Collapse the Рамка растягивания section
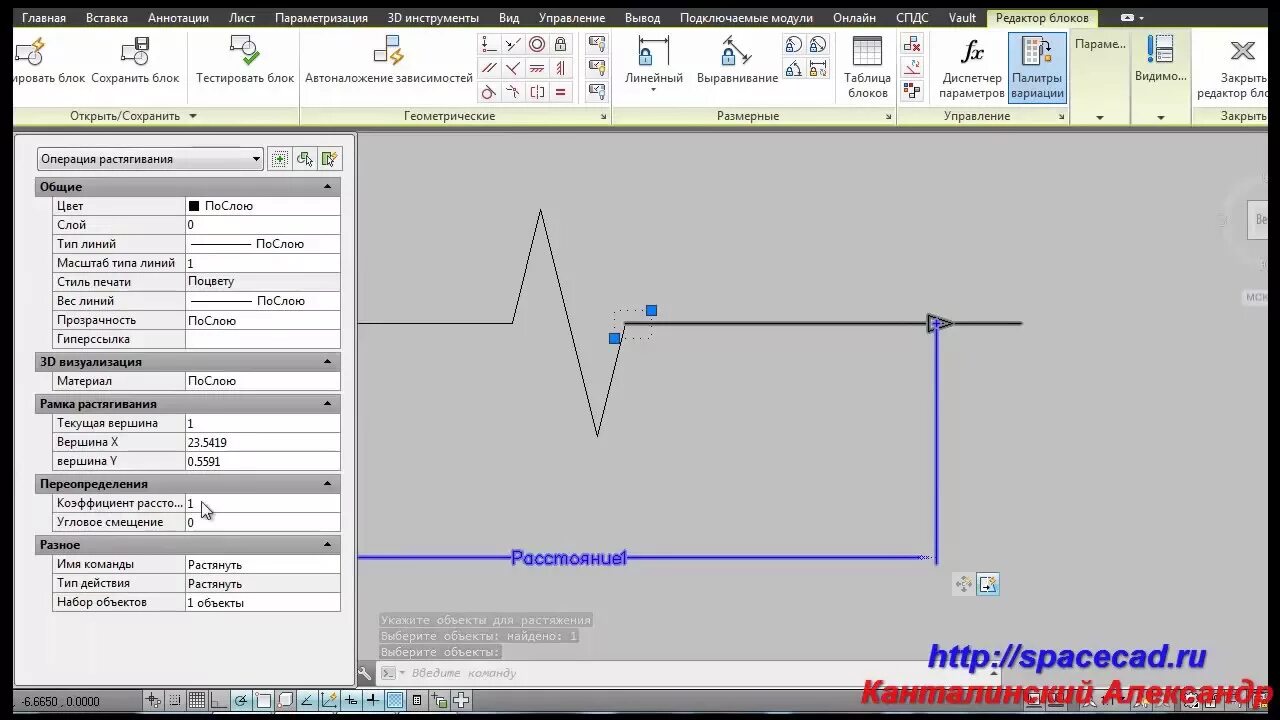The height and width of the screenshot is (720, 1280). (x=327, y=404)
